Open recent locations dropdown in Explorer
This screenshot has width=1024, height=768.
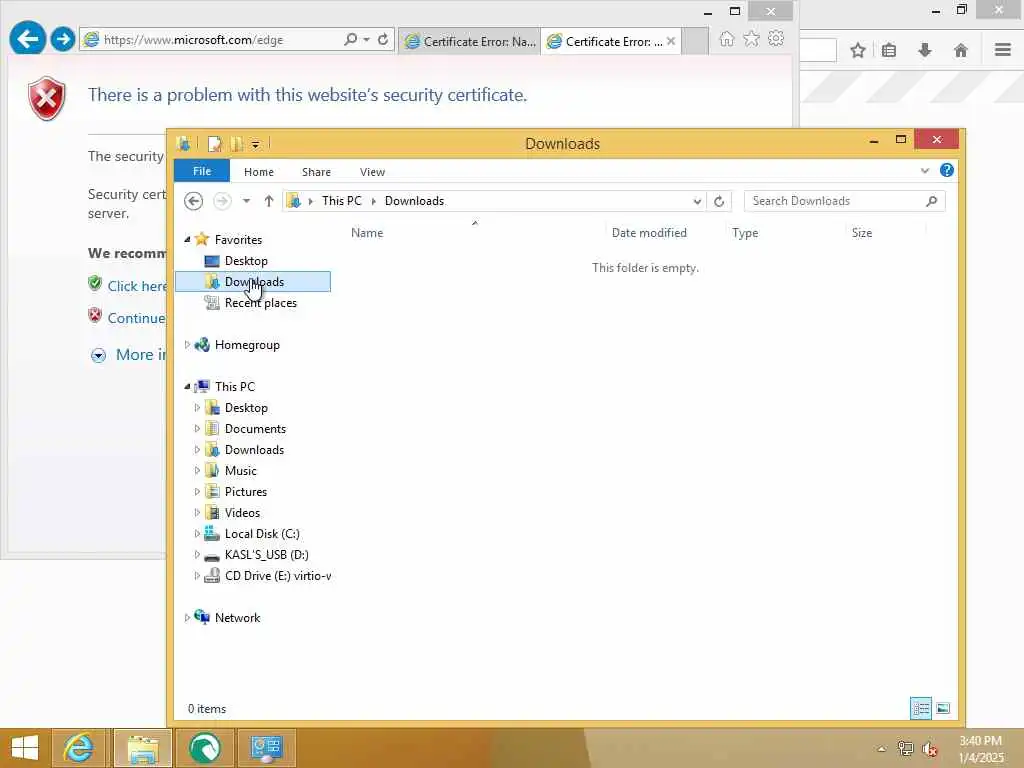(246, 201)
